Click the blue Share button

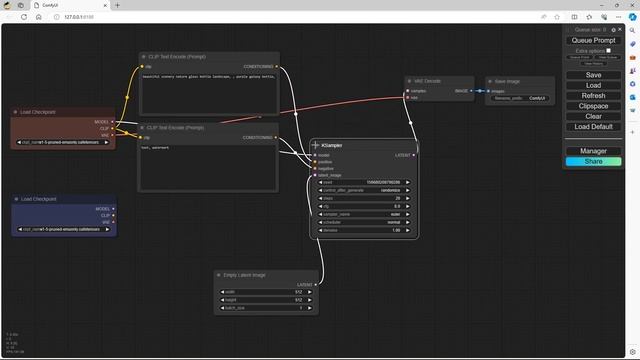(x=593, y=162)
